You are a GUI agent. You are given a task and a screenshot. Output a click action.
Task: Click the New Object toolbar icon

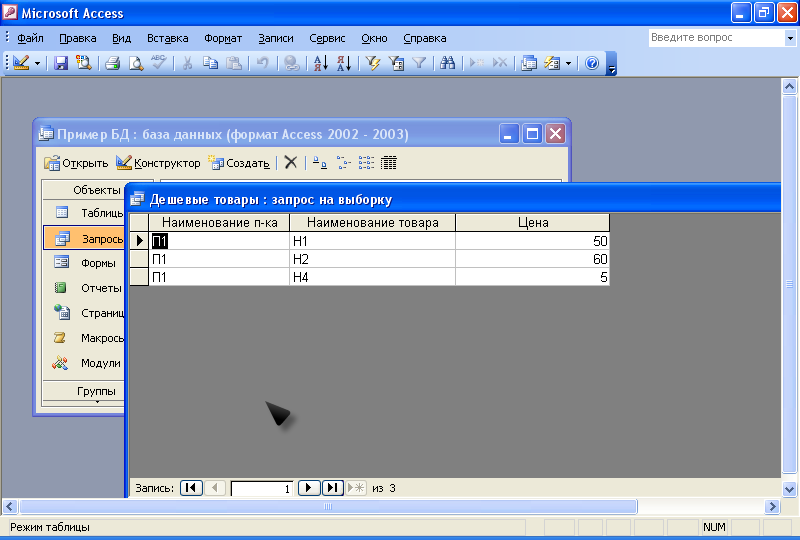pos(552,63)
